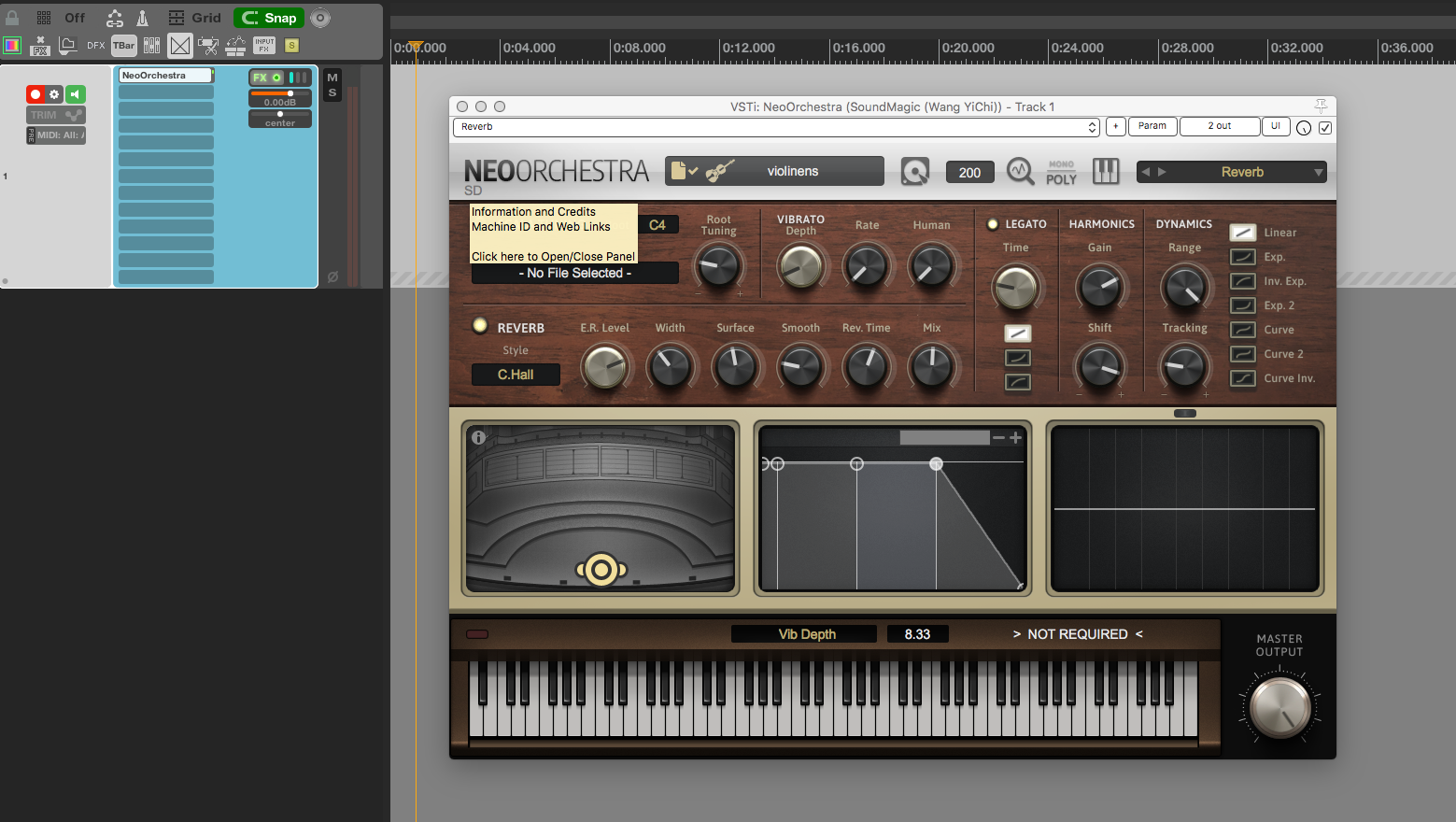Toggle the FX bypass checkbox in header

pos(1325,127)
